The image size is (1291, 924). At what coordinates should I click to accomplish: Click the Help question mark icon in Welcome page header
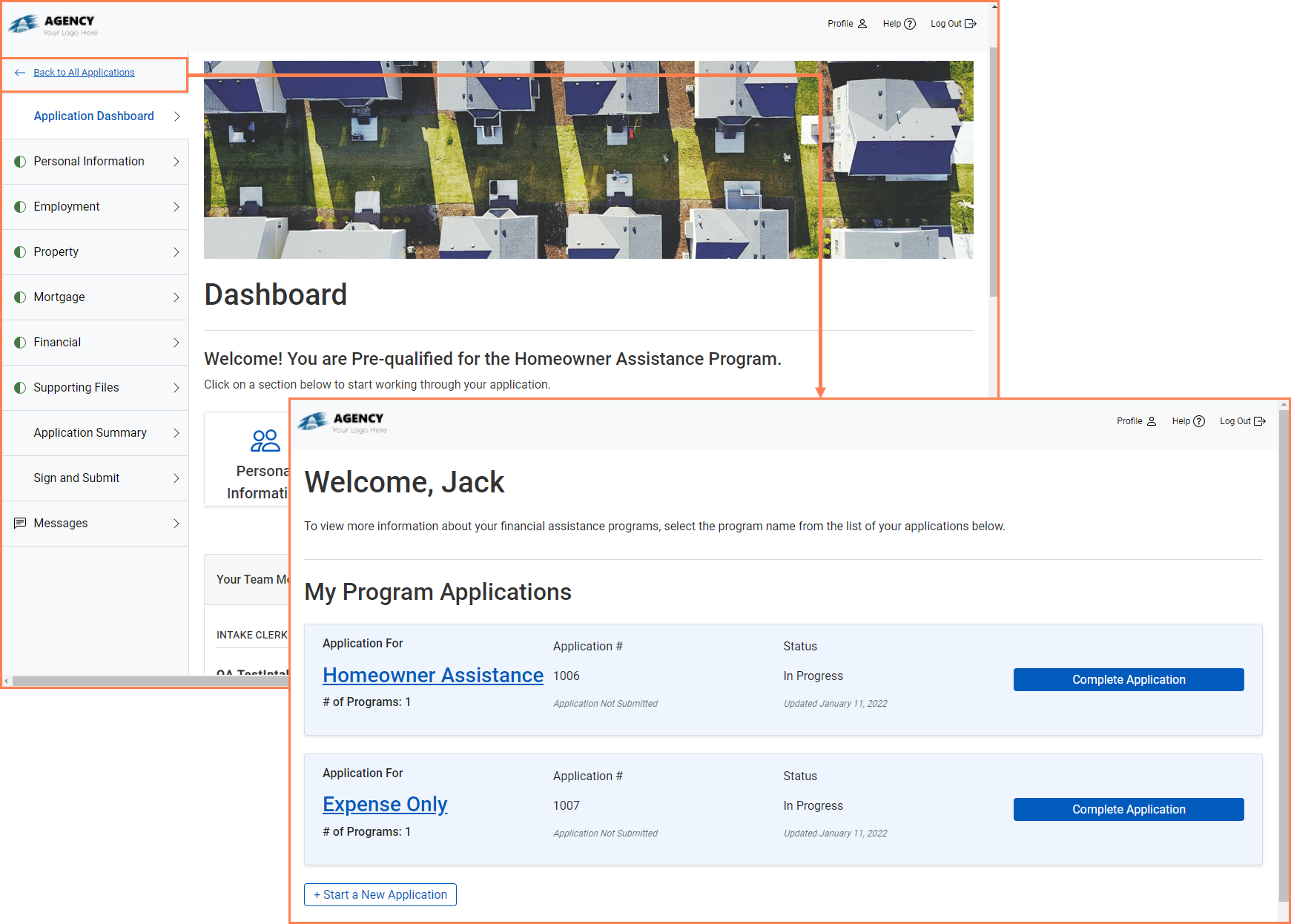(1199, 421)
